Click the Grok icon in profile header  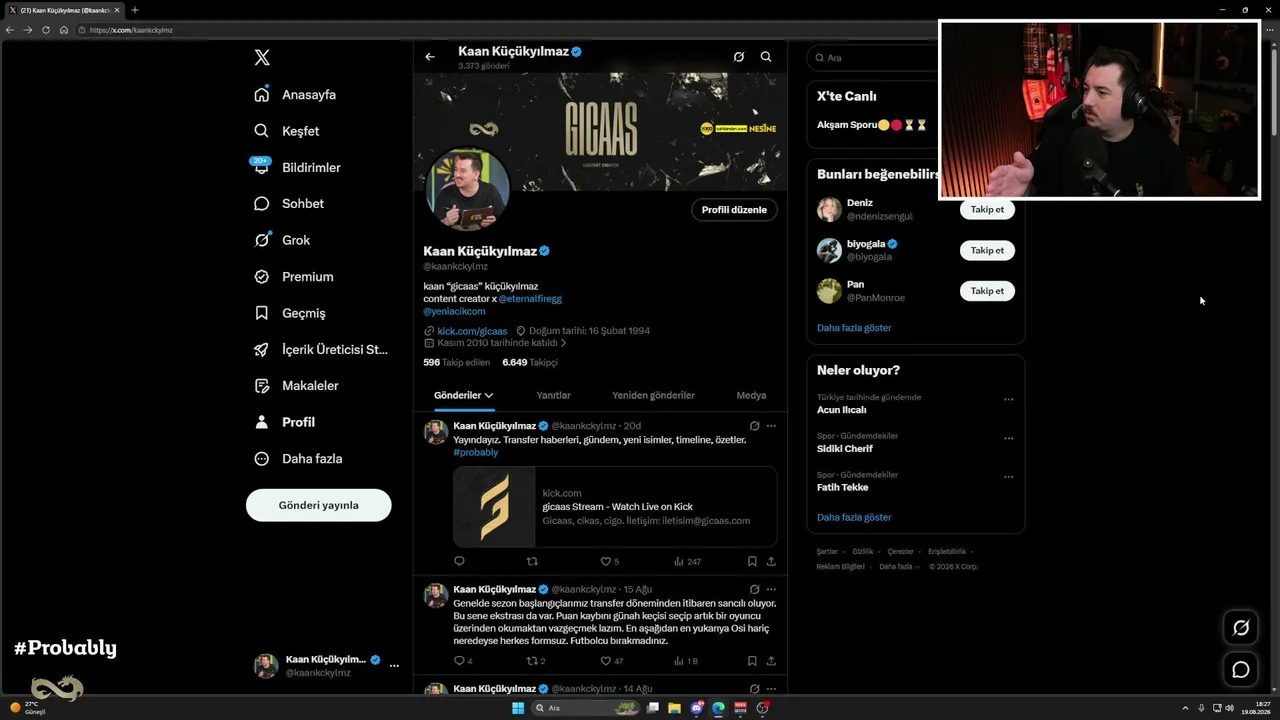pos(739,57)
